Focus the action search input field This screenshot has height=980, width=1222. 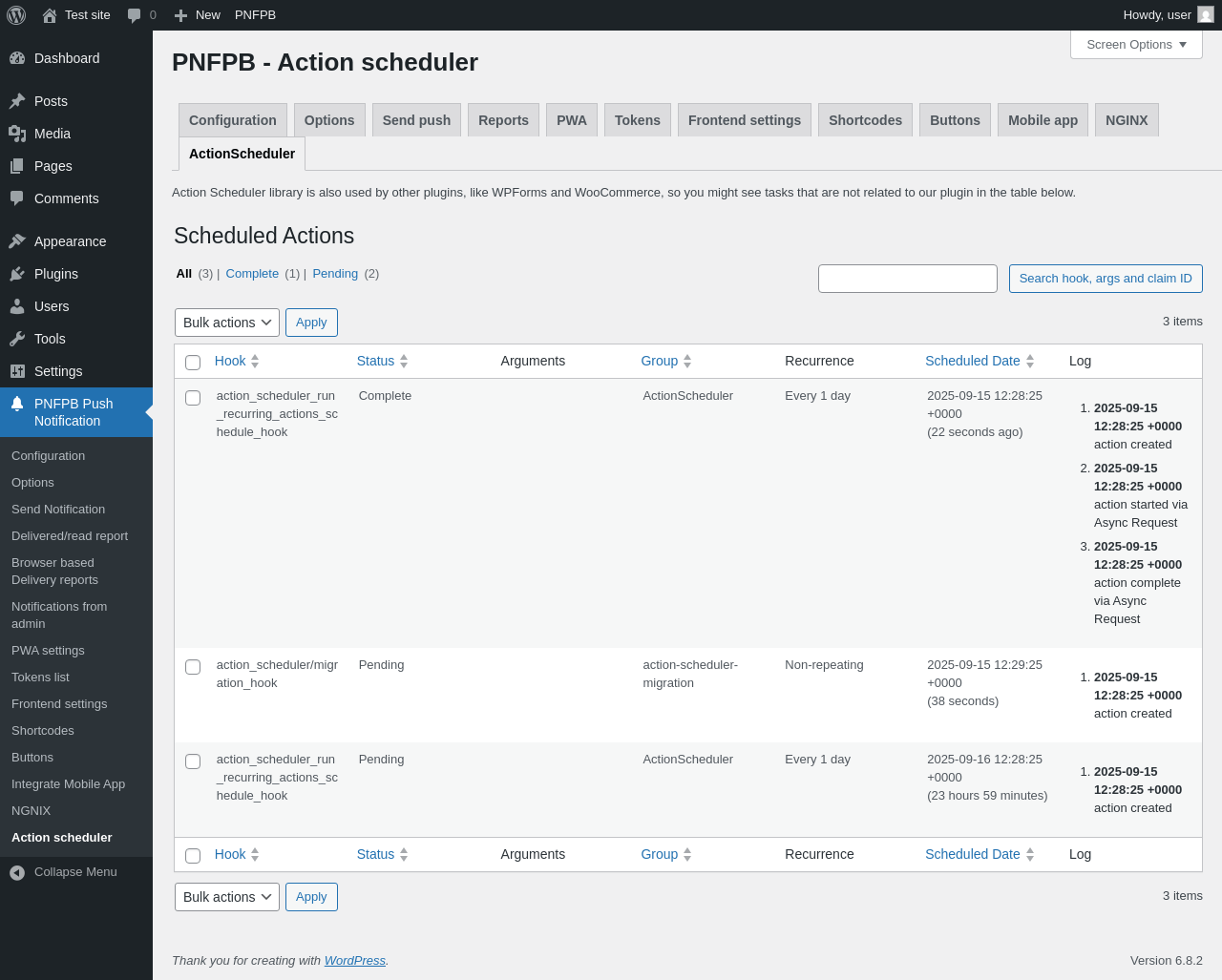click(908, 279)
